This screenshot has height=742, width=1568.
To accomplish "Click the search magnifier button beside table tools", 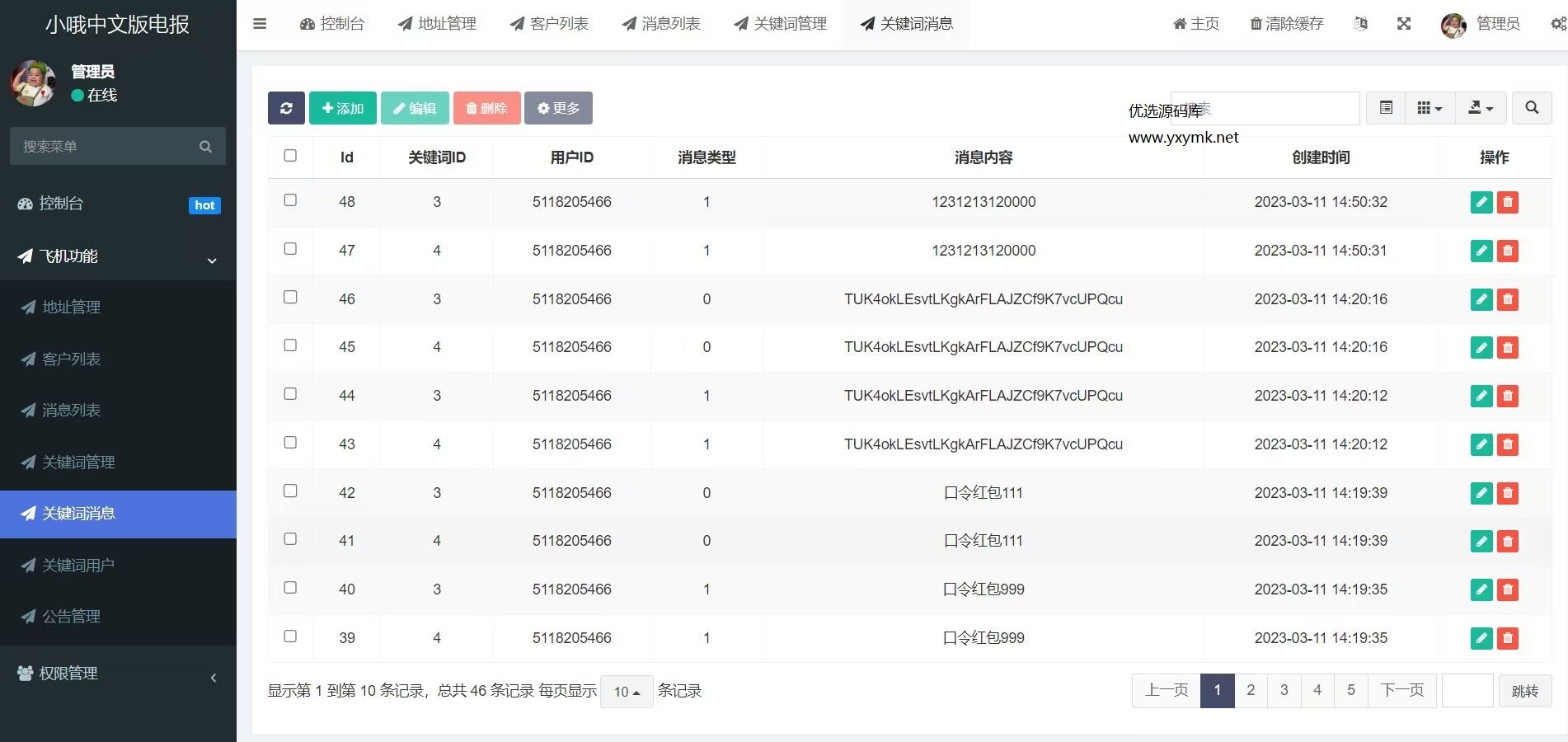I will 1532,108.
